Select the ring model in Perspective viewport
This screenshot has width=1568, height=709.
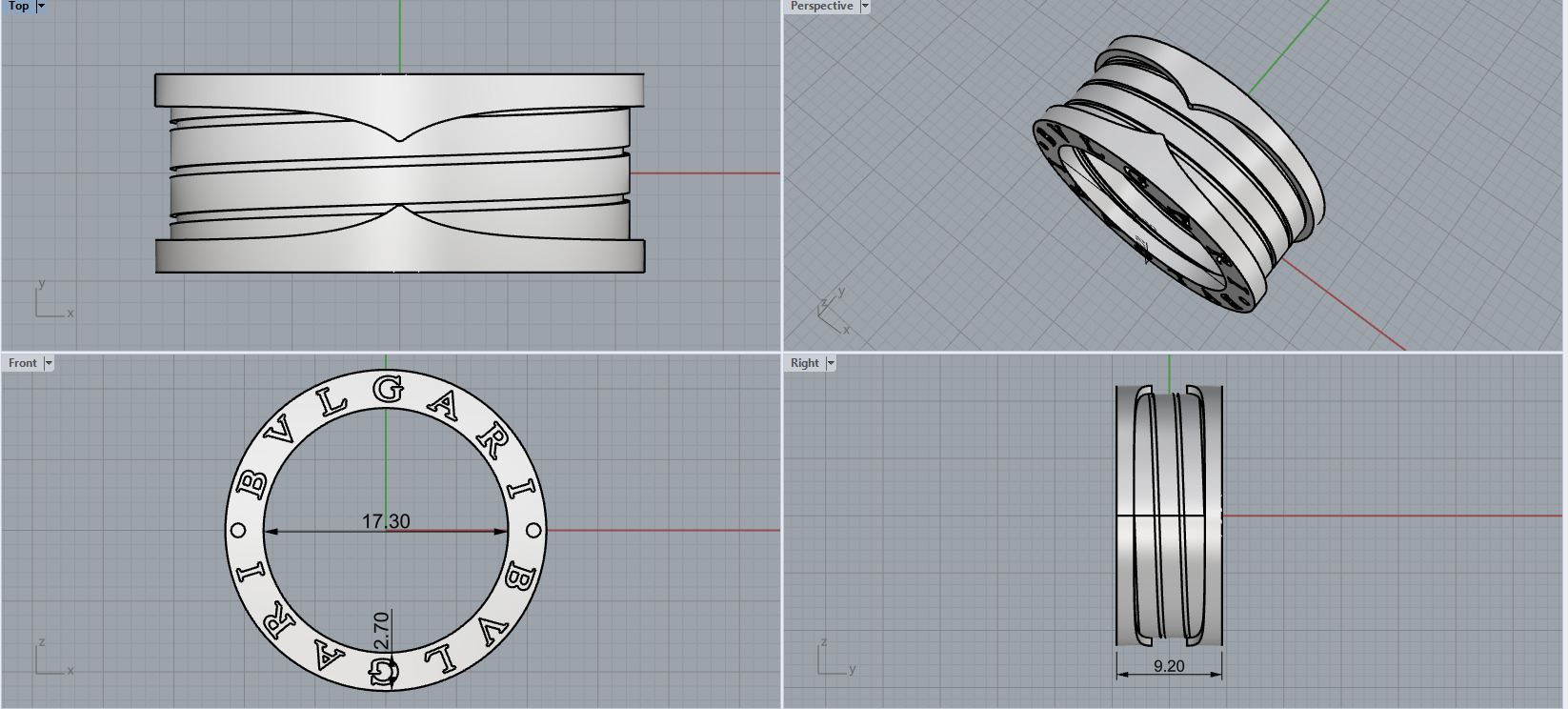[1178, 174]
